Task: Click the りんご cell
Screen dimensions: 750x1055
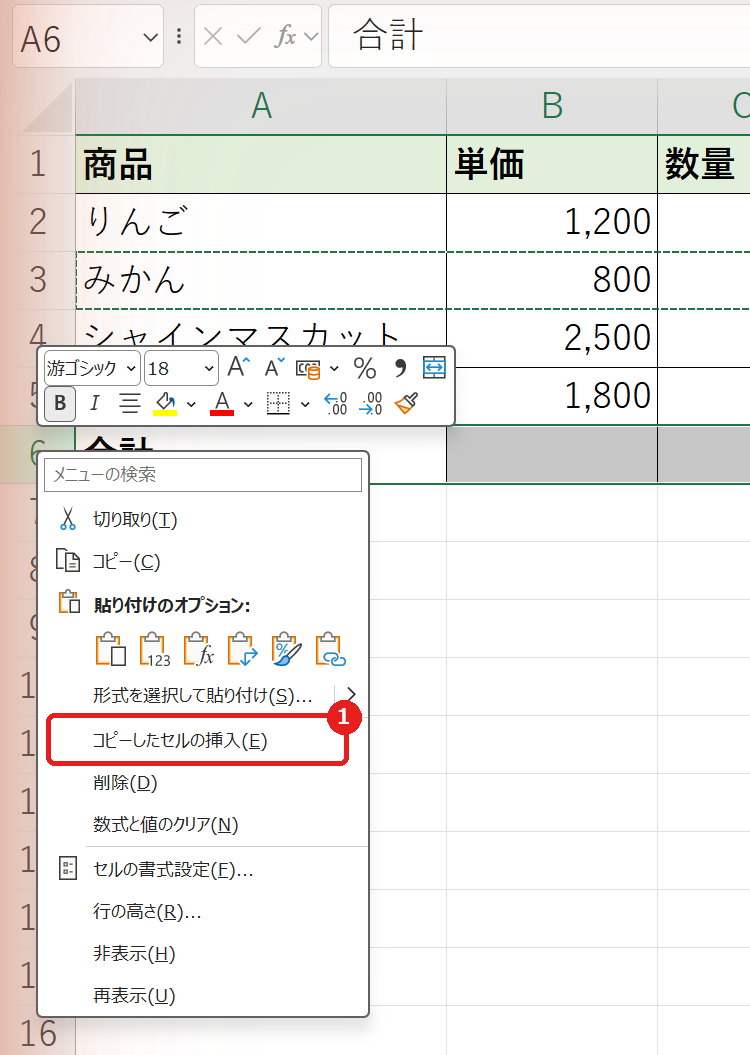Action: pyautogui.click(x=261, y=222)
